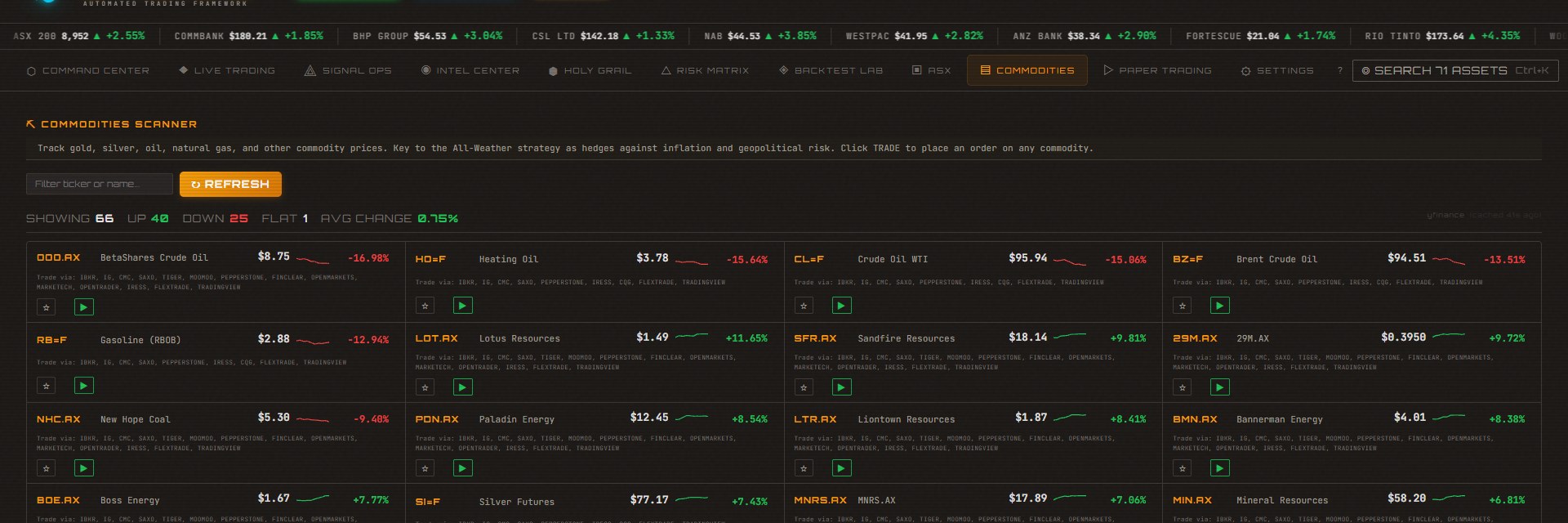Click trade play icon for Gasoline (RBOB)
1568x523 pixels.
pyautogui.click(x=84, y=386)
